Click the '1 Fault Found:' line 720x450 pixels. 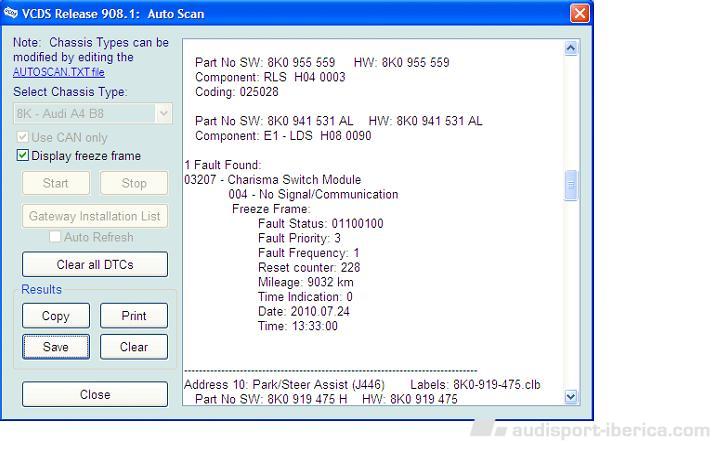223,165
